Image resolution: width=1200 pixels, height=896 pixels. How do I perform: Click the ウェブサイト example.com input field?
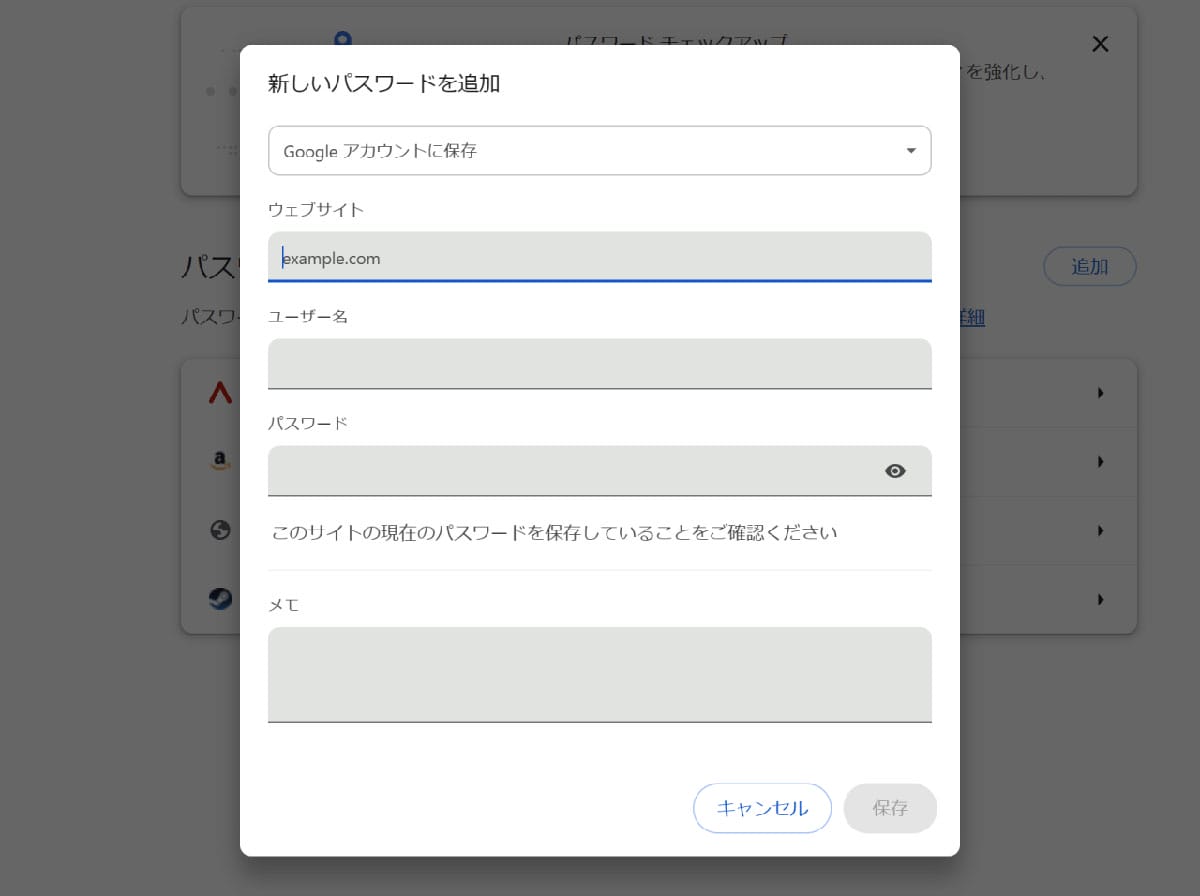[x=600, y=257]
